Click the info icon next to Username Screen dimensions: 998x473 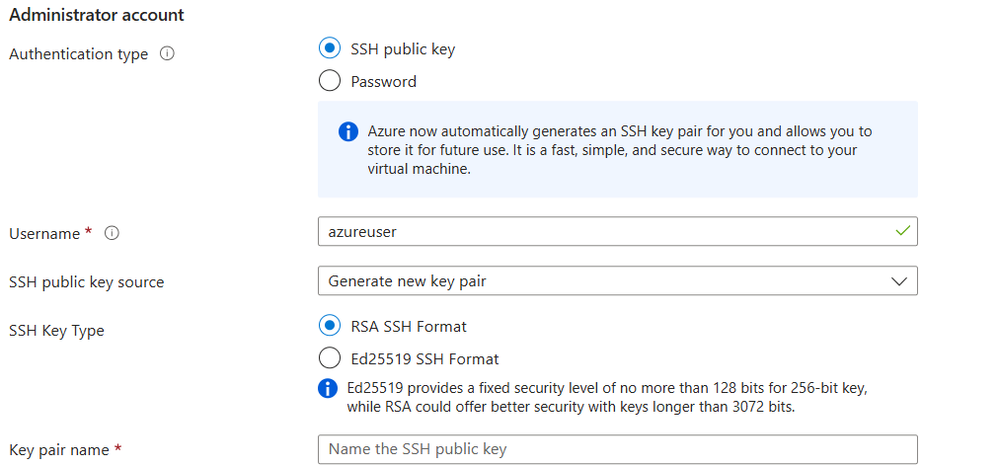112,233
